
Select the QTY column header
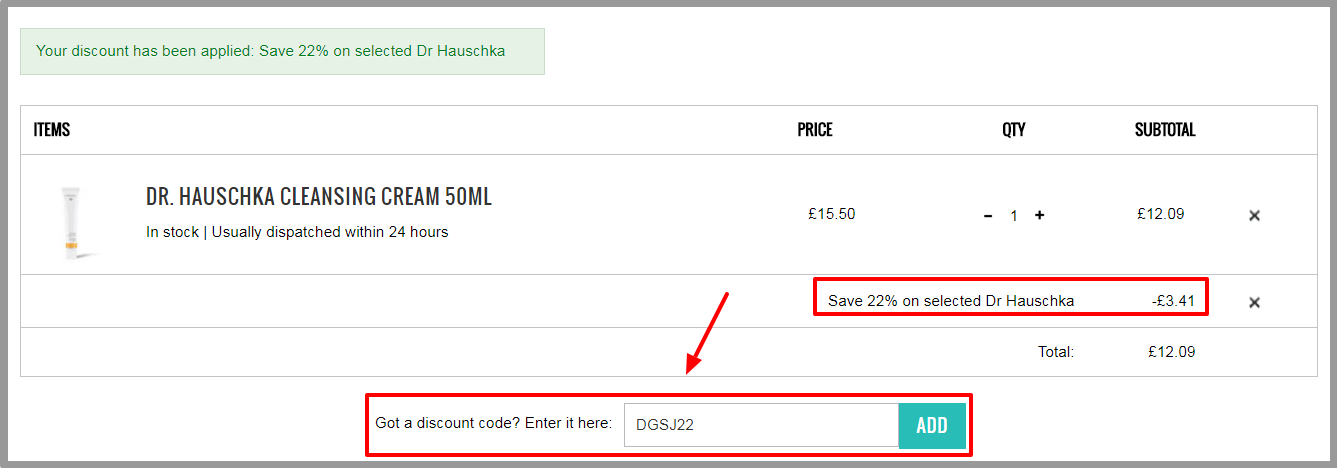(1014, 130)
